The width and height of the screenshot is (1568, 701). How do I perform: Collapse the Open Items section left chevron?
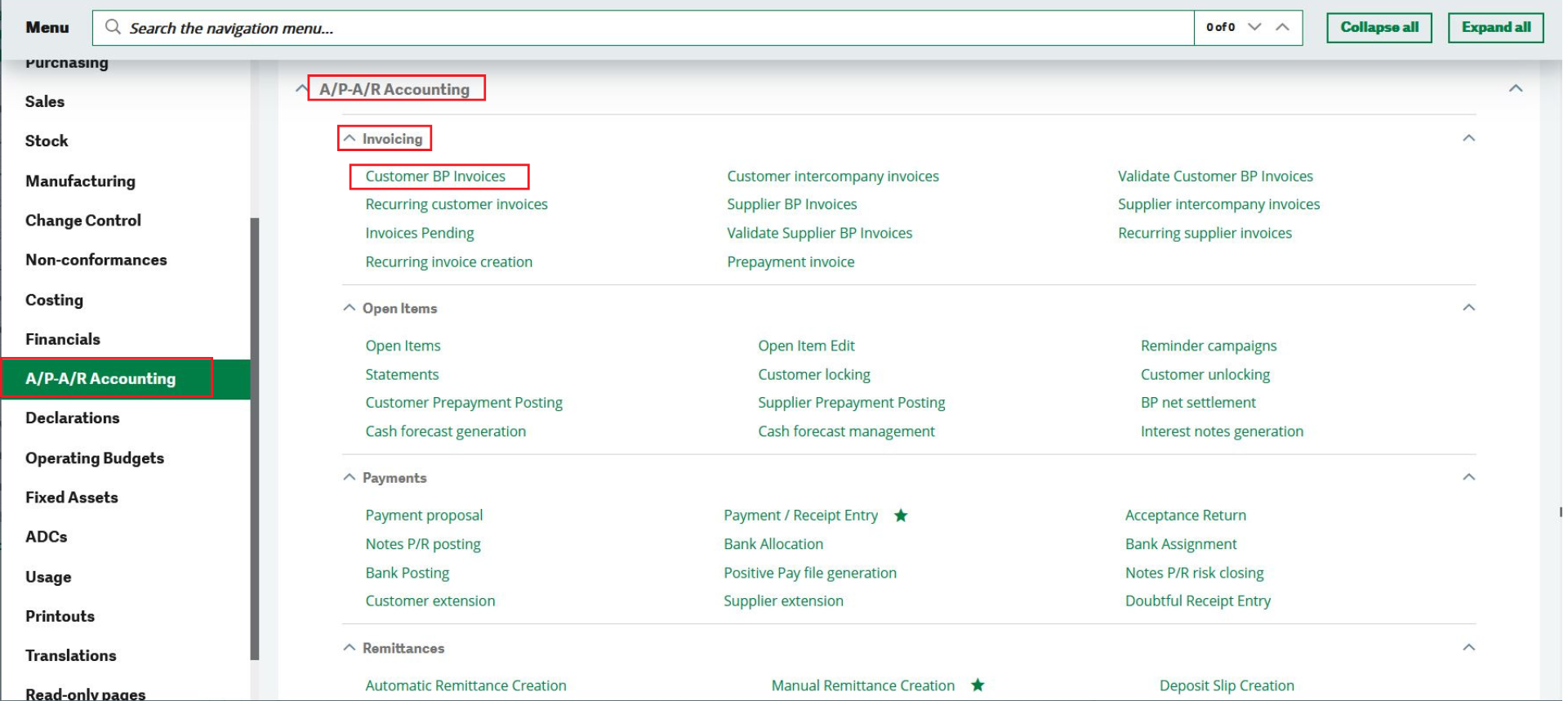click(350, 308)
